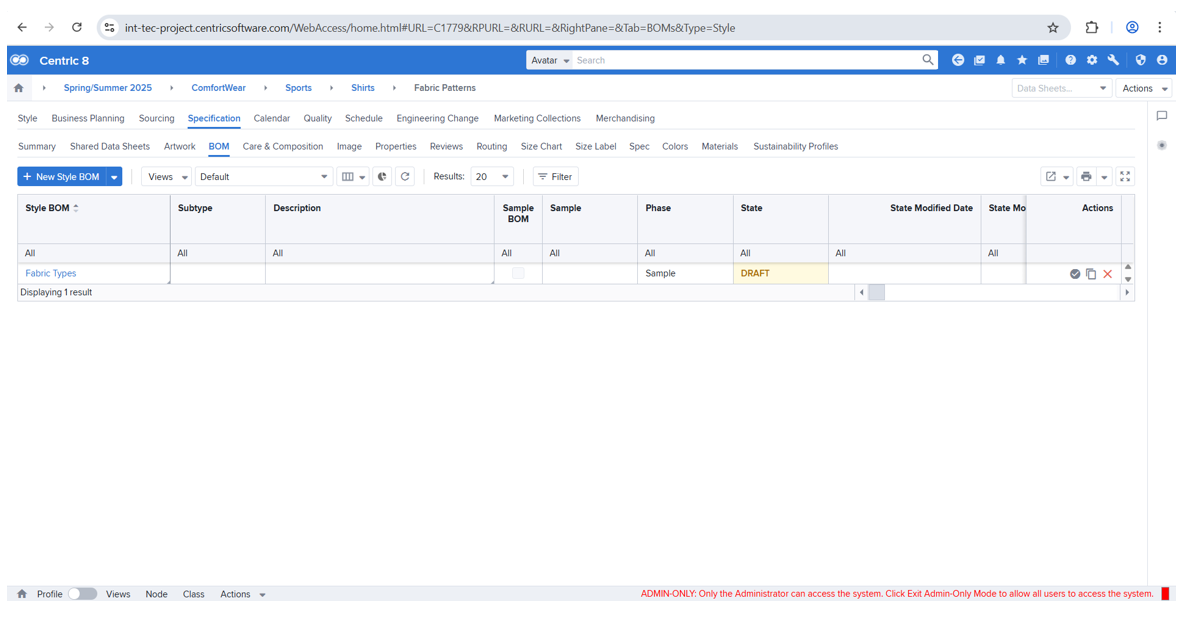Open the settings gear icon in header

(1092, 60)
